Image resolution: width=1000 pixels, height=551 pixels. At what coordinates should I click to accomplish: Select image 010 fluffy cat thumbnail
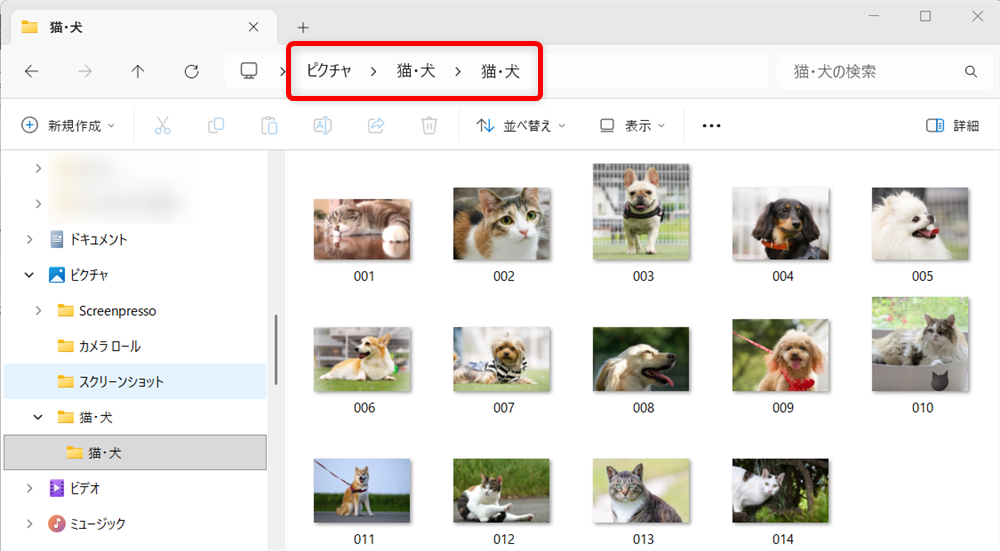point(920,344)
